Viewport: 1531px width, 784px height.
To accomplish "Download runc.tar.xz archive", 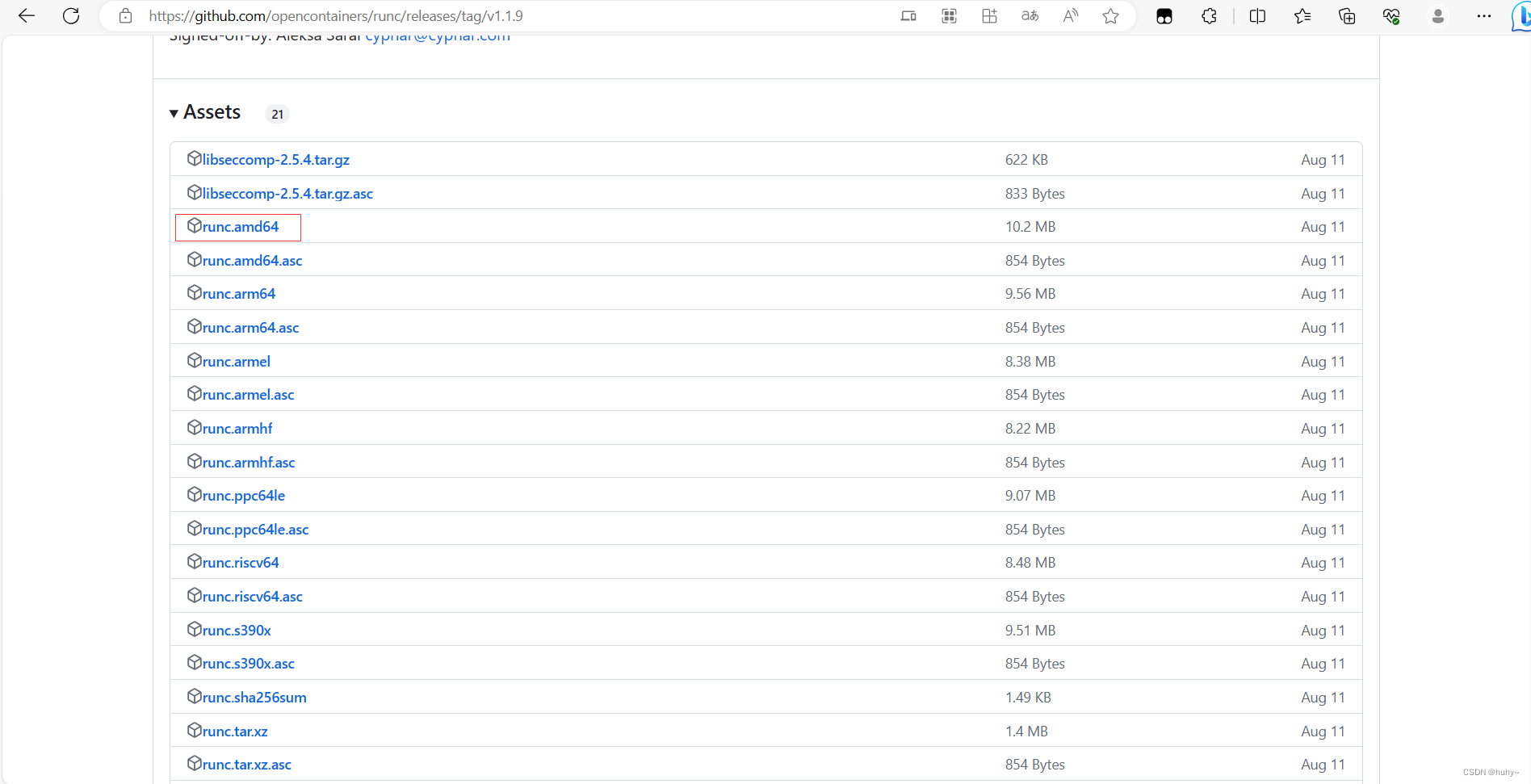I will coord(235,732).
